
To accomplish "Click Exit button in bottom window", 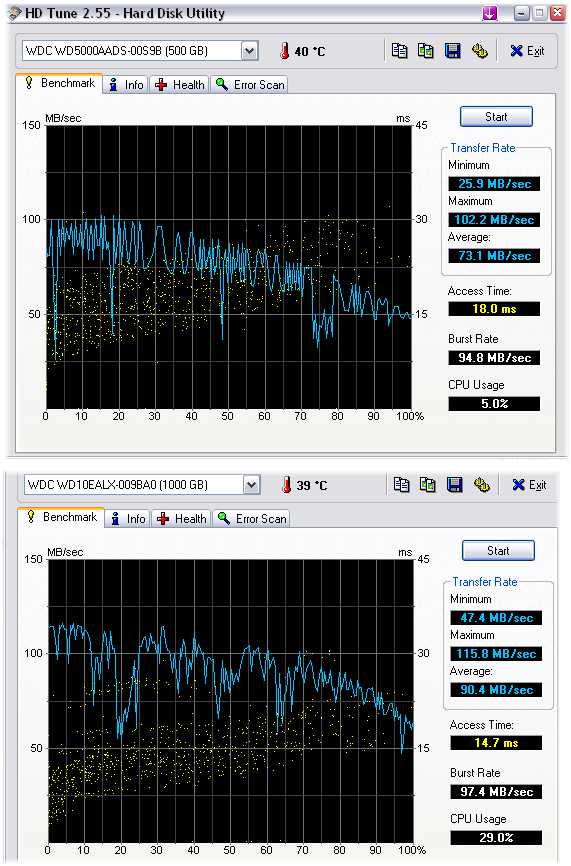I will pos(529,485).
